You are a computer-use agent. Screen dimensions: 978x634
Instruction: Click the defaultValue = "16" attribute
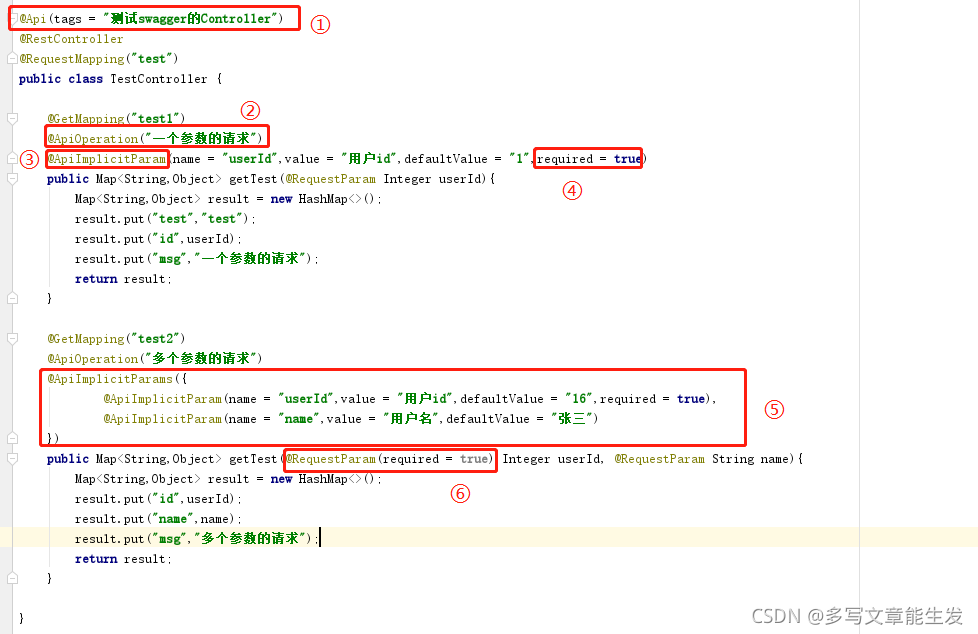pos(526,399)
